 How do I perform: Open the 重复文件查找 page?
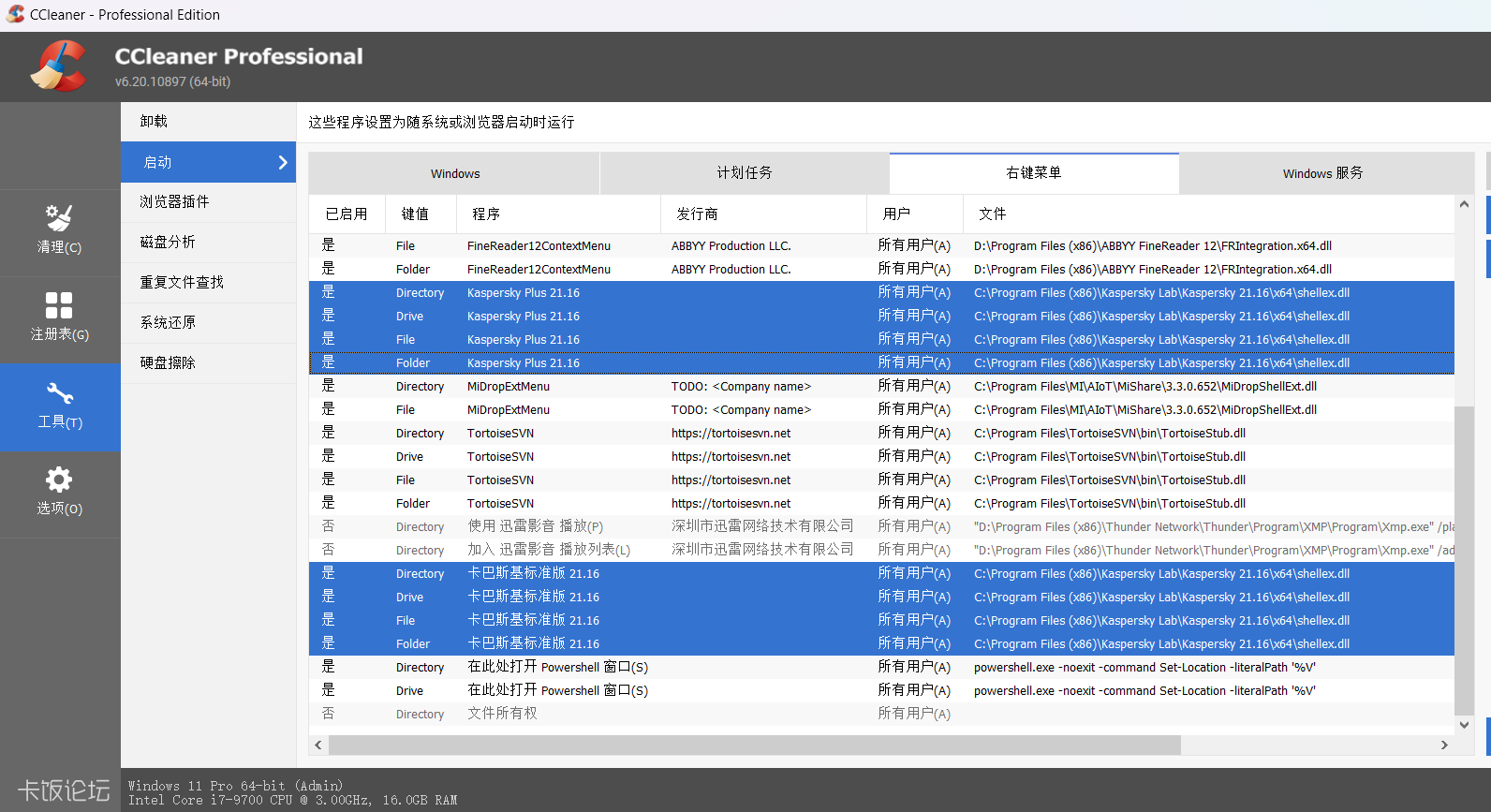tap(208, 283)
